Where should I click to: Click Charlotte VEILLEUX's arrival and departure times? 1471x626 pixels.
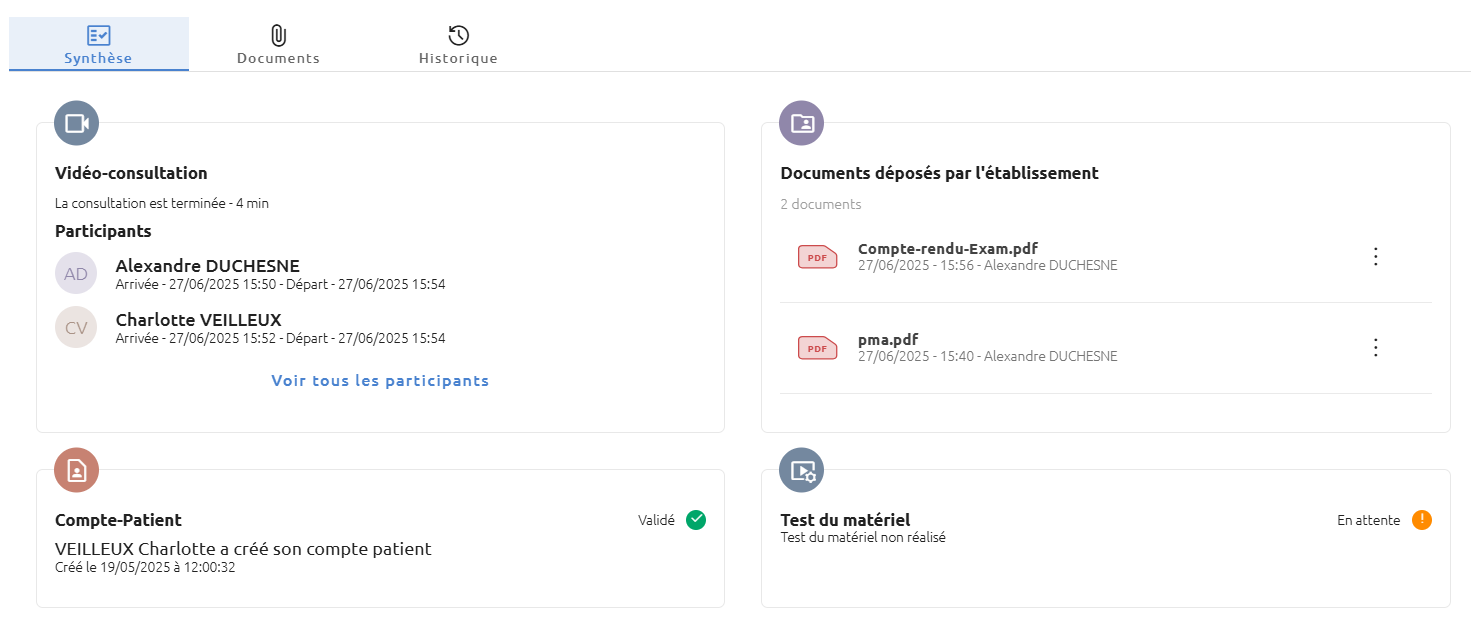click(x=280, y=338)
